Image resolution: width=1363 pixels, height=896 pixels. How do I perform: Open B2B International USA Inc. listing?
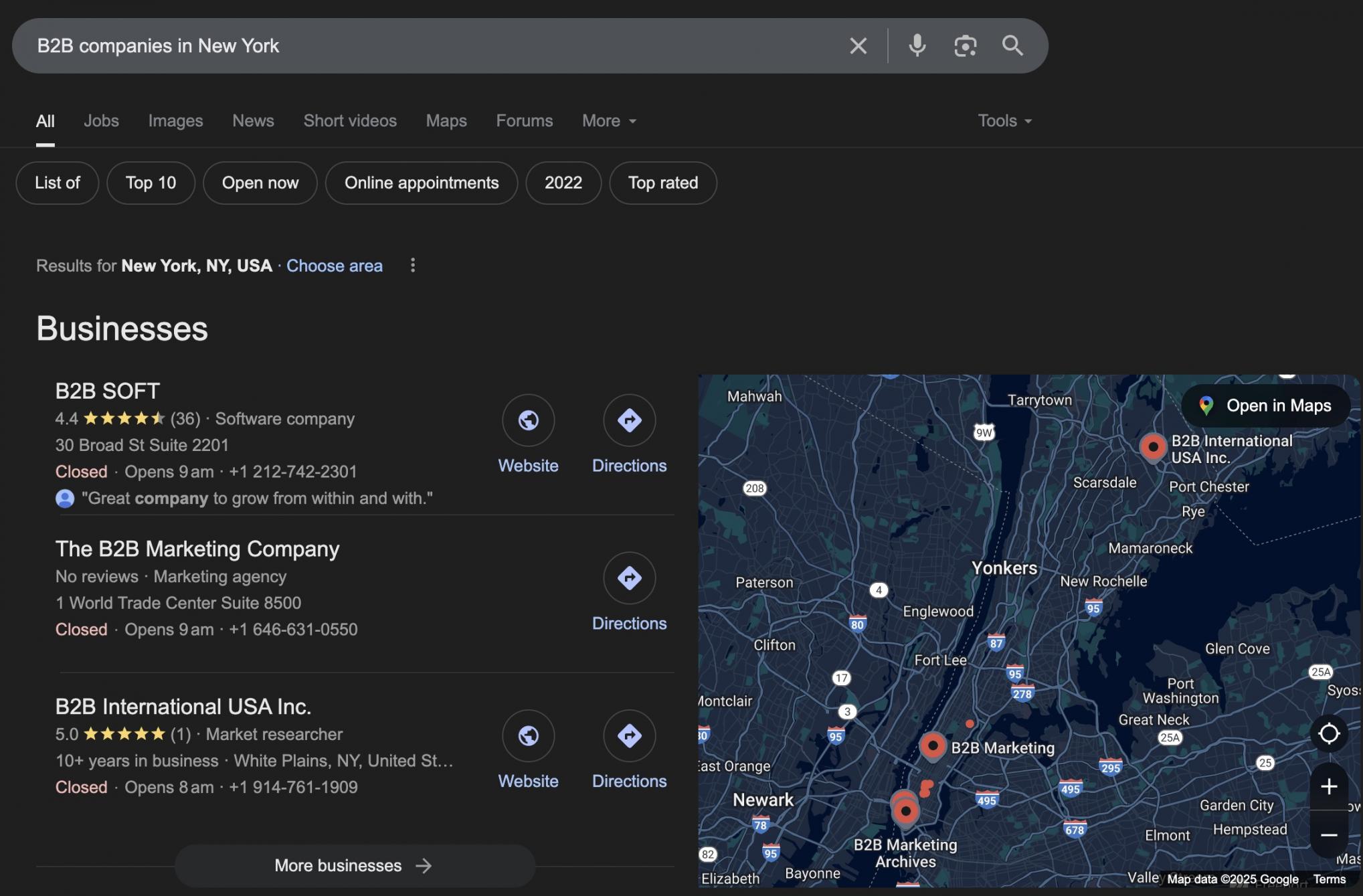tap(183, 707)
